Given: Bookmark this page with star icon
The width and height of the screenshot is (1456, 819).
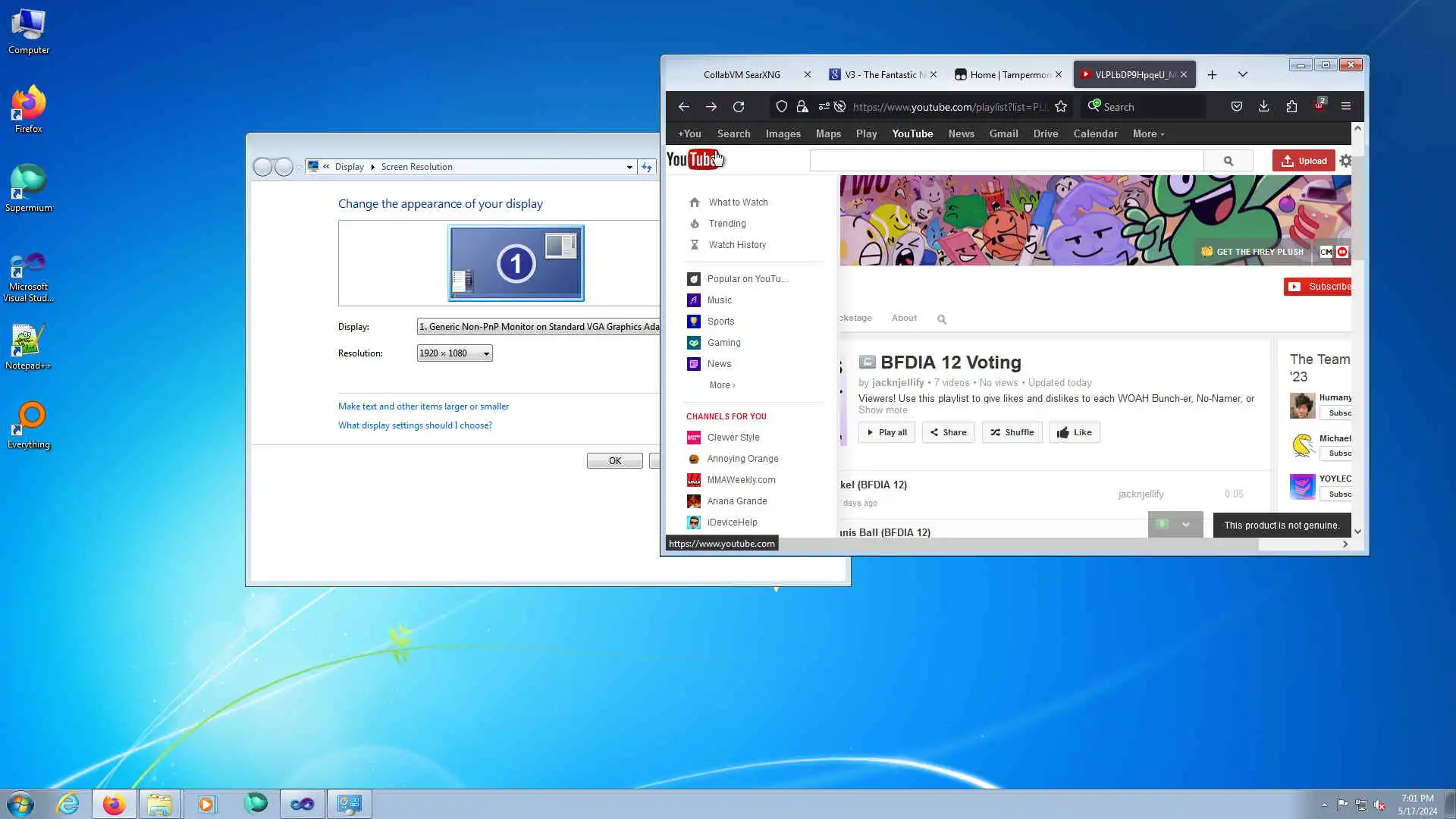Looking at the screenshot, I should tap(1061, 107).
